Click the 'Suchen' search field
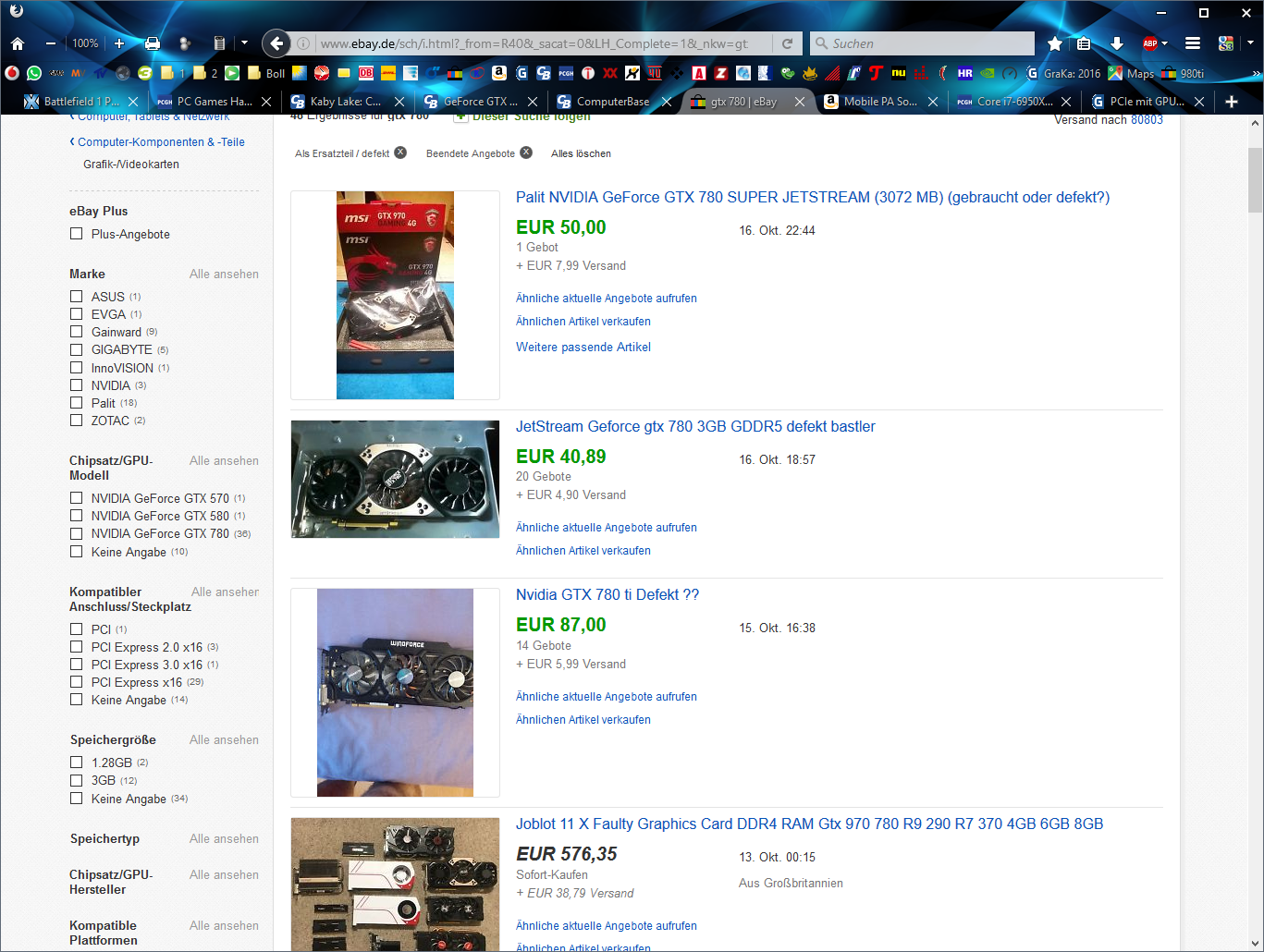 [x=922, y=43]
